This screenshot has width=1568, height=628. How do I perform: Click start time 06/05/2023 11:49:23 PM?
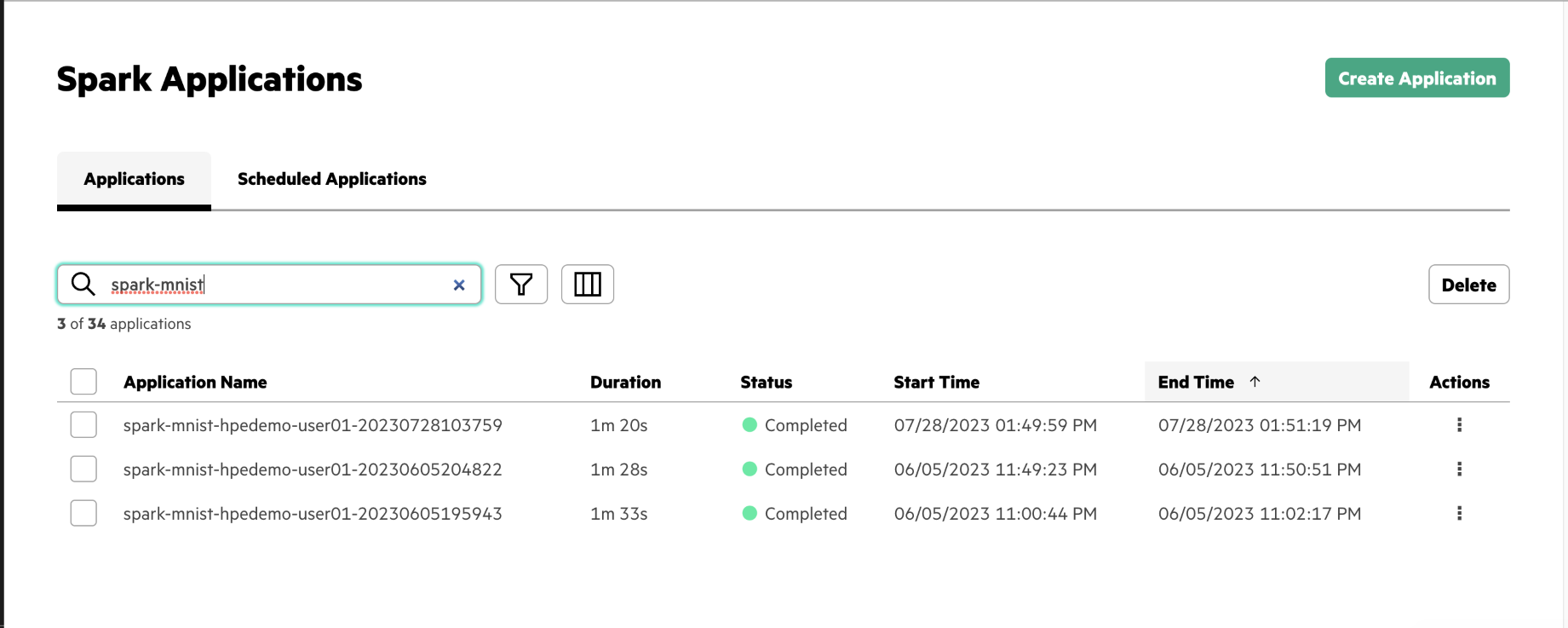tap(995, 469)
